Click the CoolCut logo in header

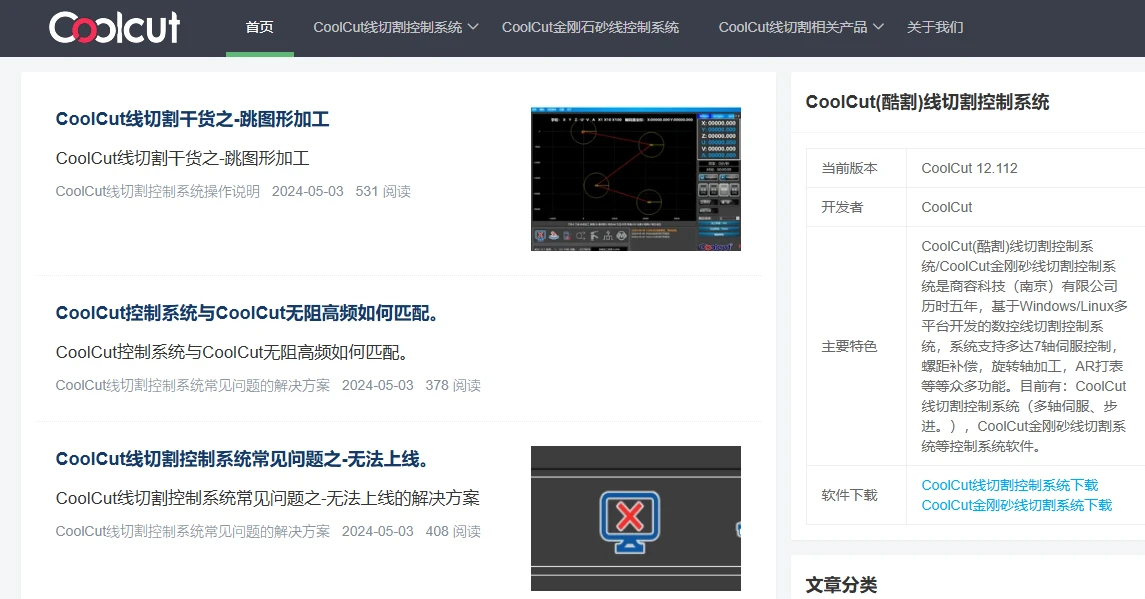click(114, 27)
